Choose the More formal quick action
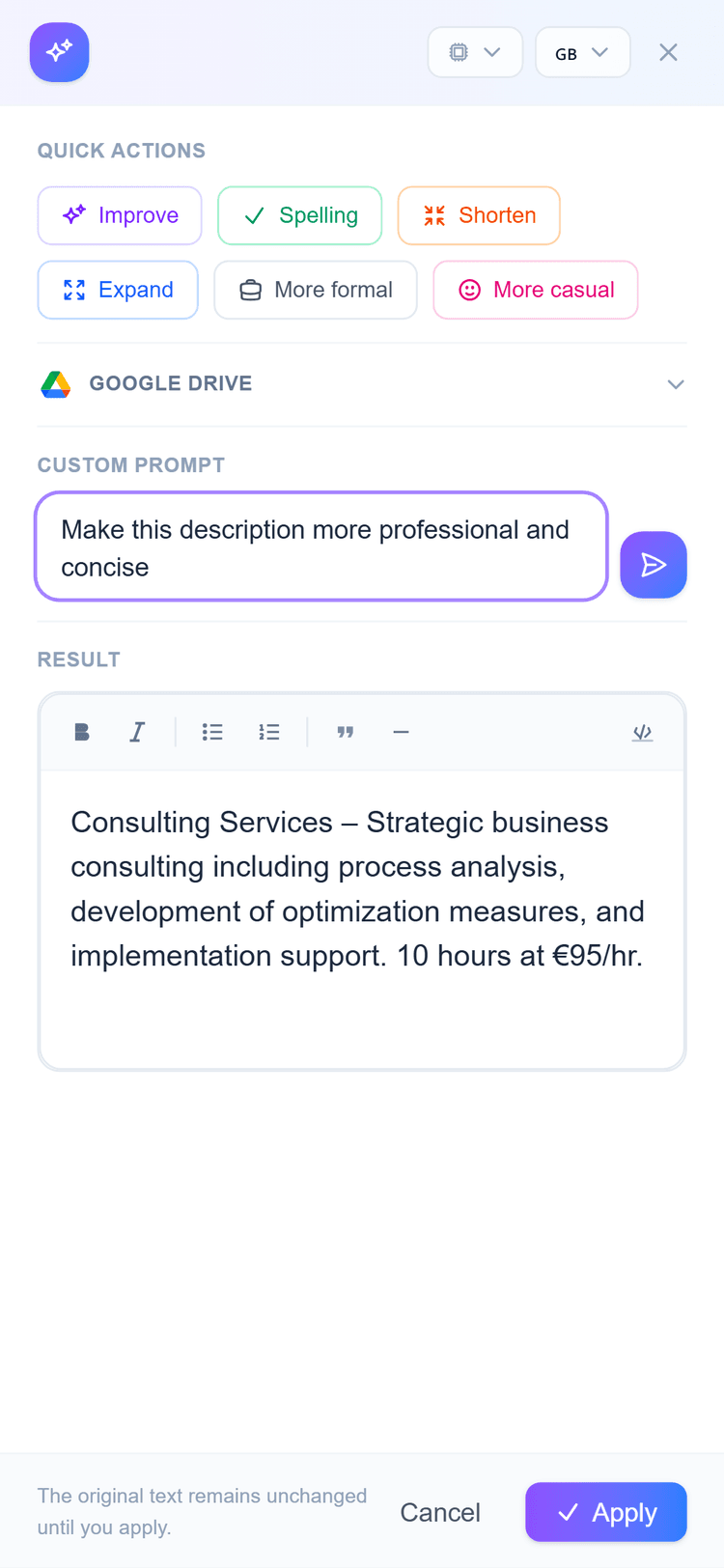 pyautogui.click(x=315, y=290)
